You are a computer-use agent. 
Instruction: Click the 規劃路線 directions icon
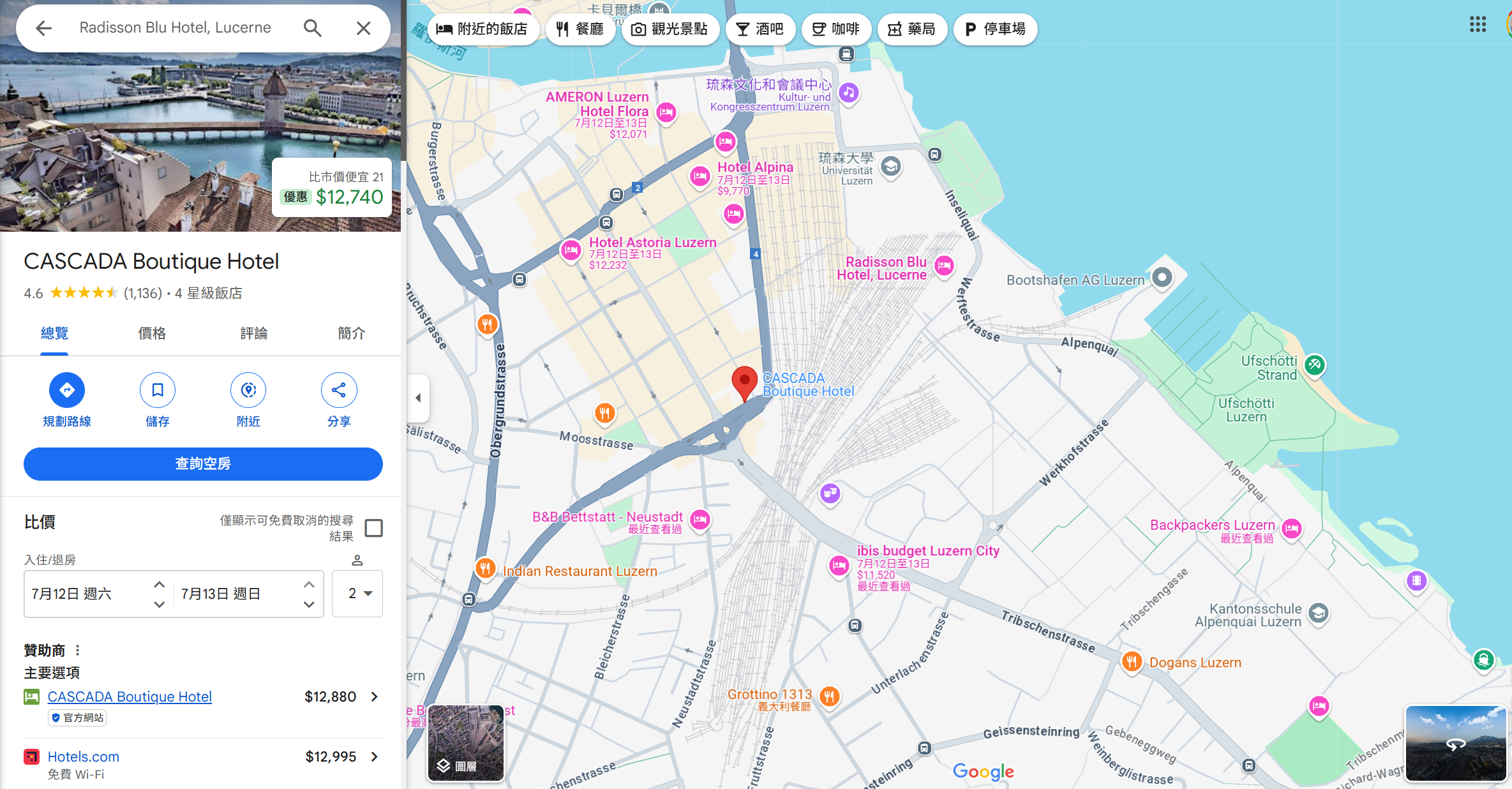tap(67, 390)
